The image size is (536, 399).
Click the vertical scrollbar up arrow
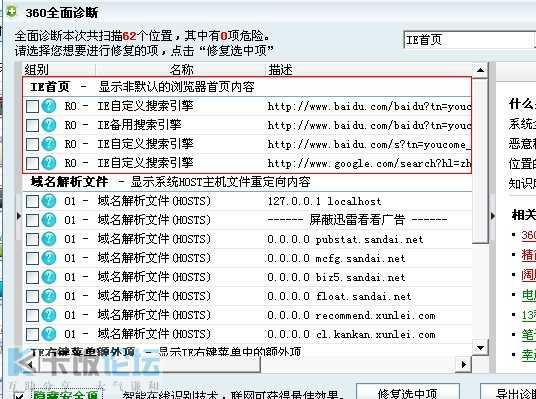[480, 70]
